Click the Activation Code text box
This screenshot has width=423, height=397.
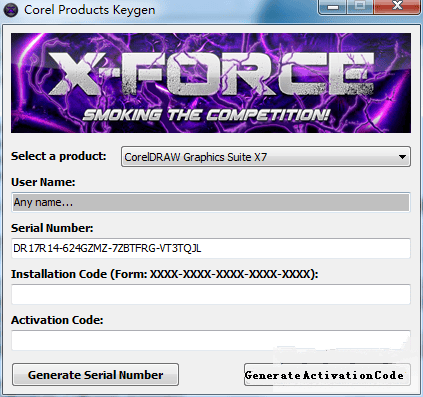pos(211,340)
